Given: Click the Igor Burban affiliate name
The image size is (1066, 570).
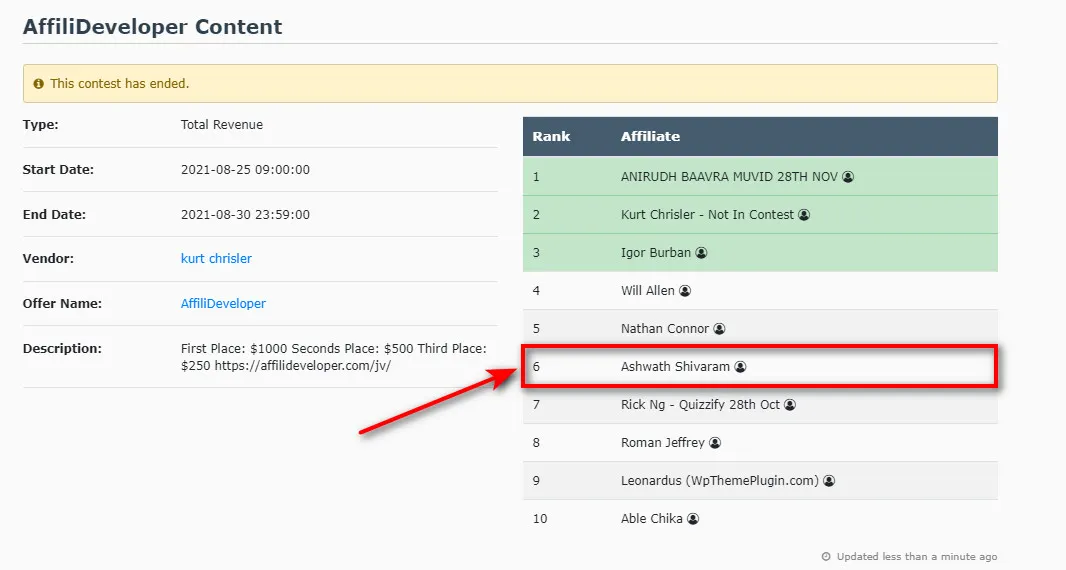Looking at the screenshot, I should pos(655,253).
